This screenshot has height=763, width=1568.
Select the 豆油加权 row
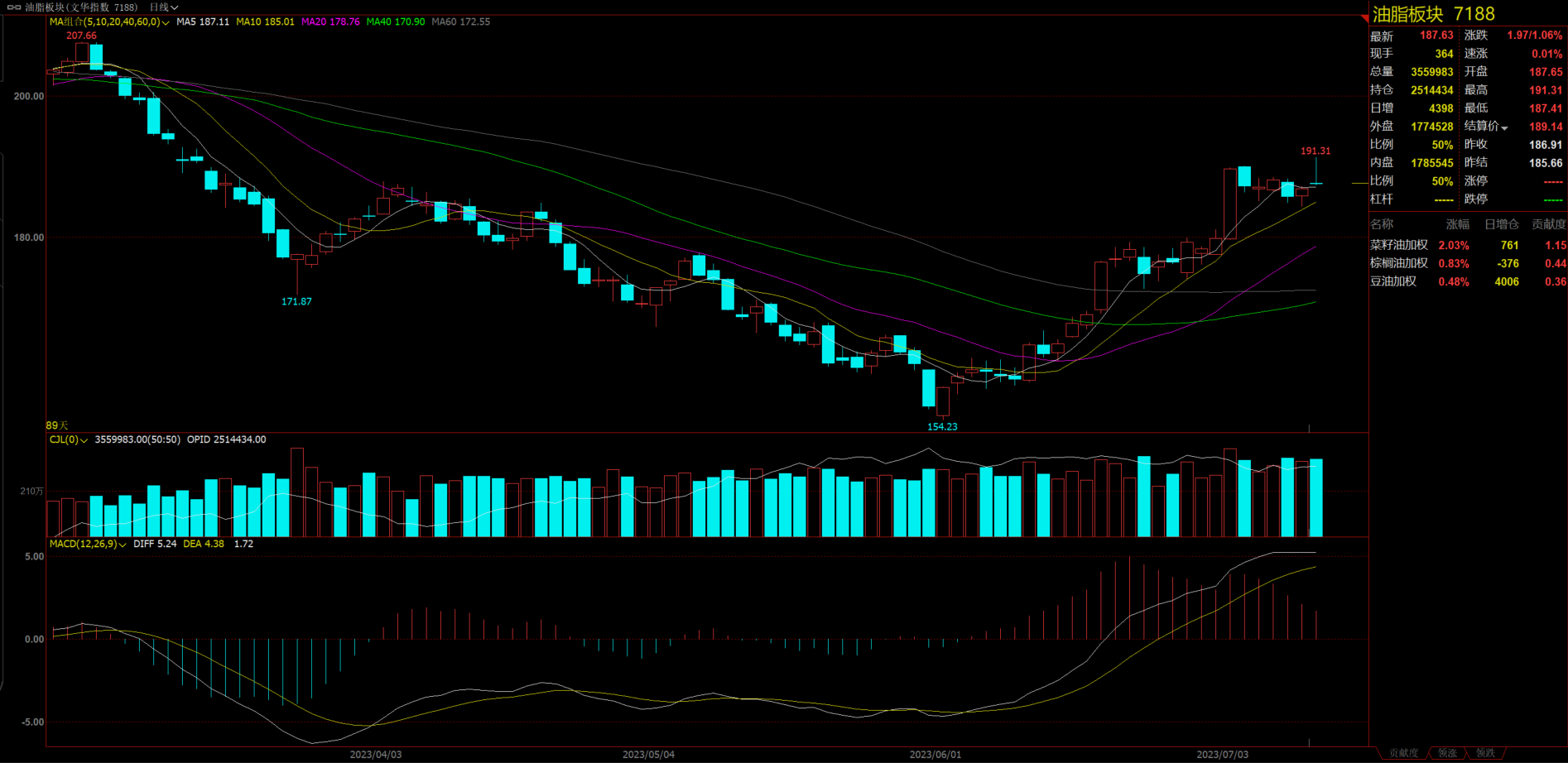pyautogui.click(x=1468, y=281)
